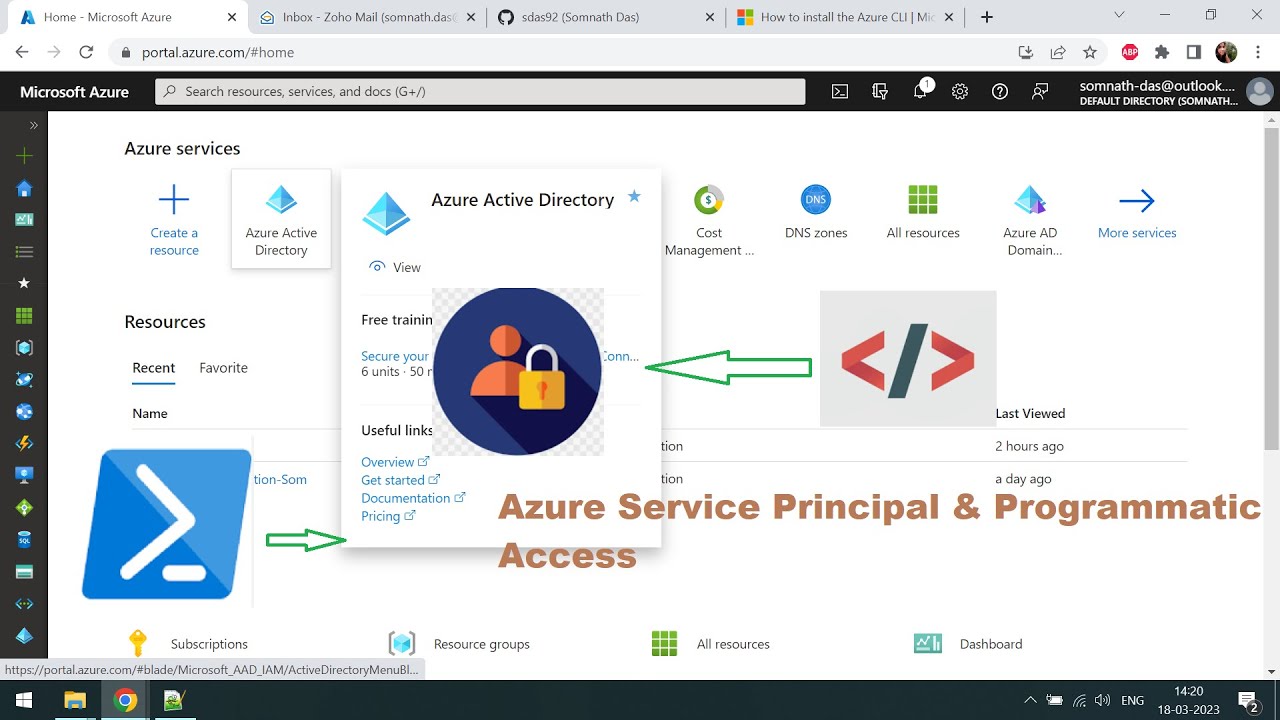Open Pricing useful link
This screenshot has width=1280, height=720.
click(x=388, y=516)
